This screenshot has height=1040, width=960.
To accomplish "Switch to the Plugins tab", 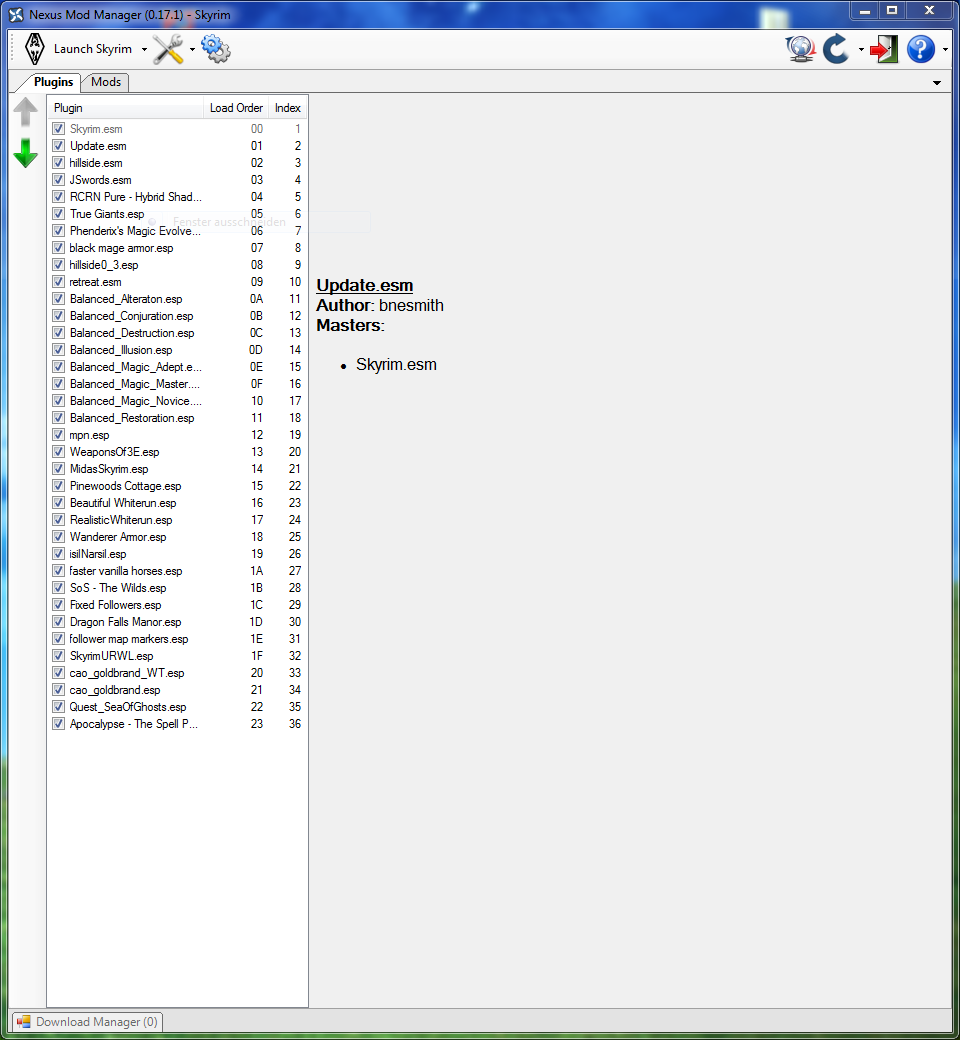I will pyautogui.click(x=53, y=82).
